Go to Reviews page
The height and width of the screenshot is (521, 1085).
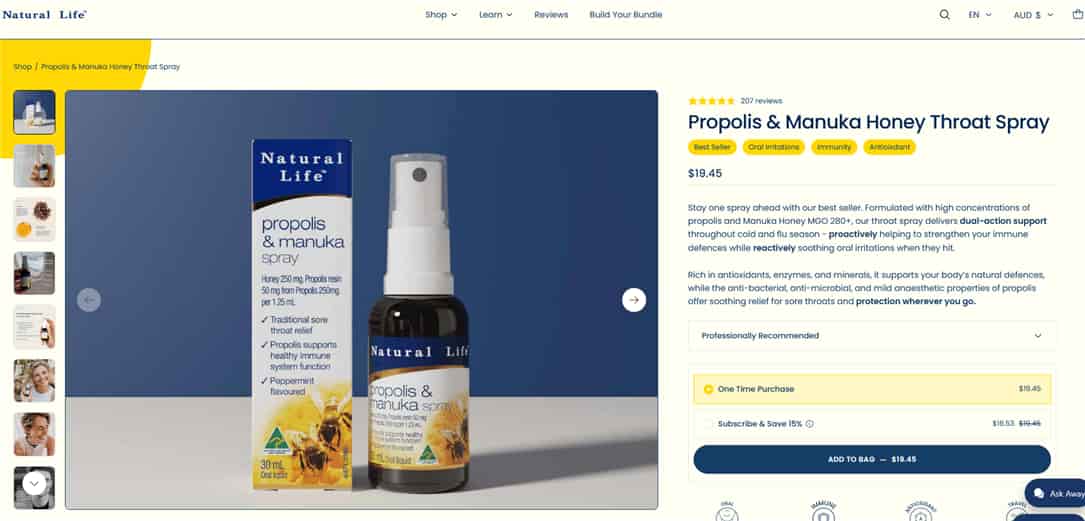tap(551, 15)
